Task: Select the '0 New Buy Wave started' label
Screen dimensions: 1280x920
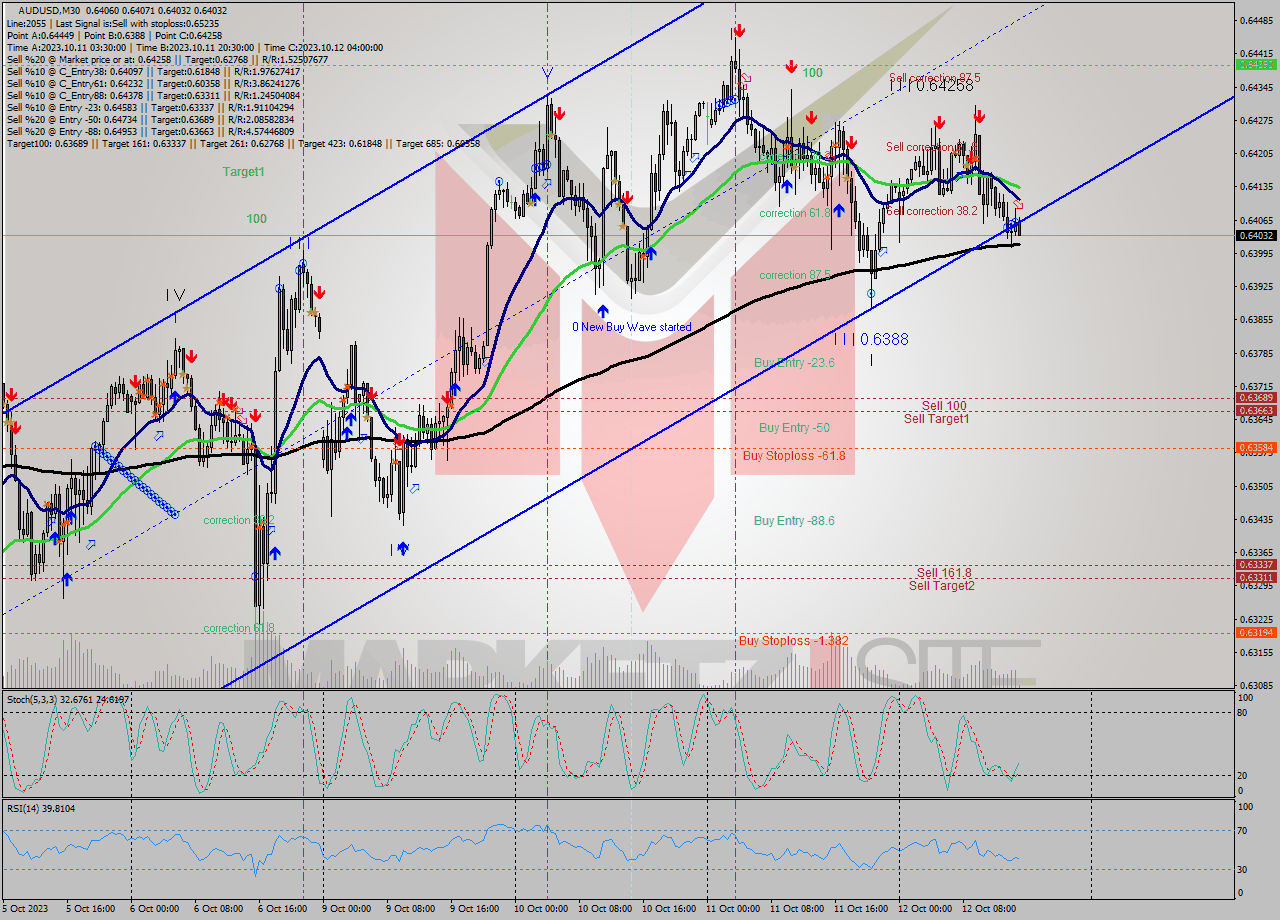Action: [631, 327]
